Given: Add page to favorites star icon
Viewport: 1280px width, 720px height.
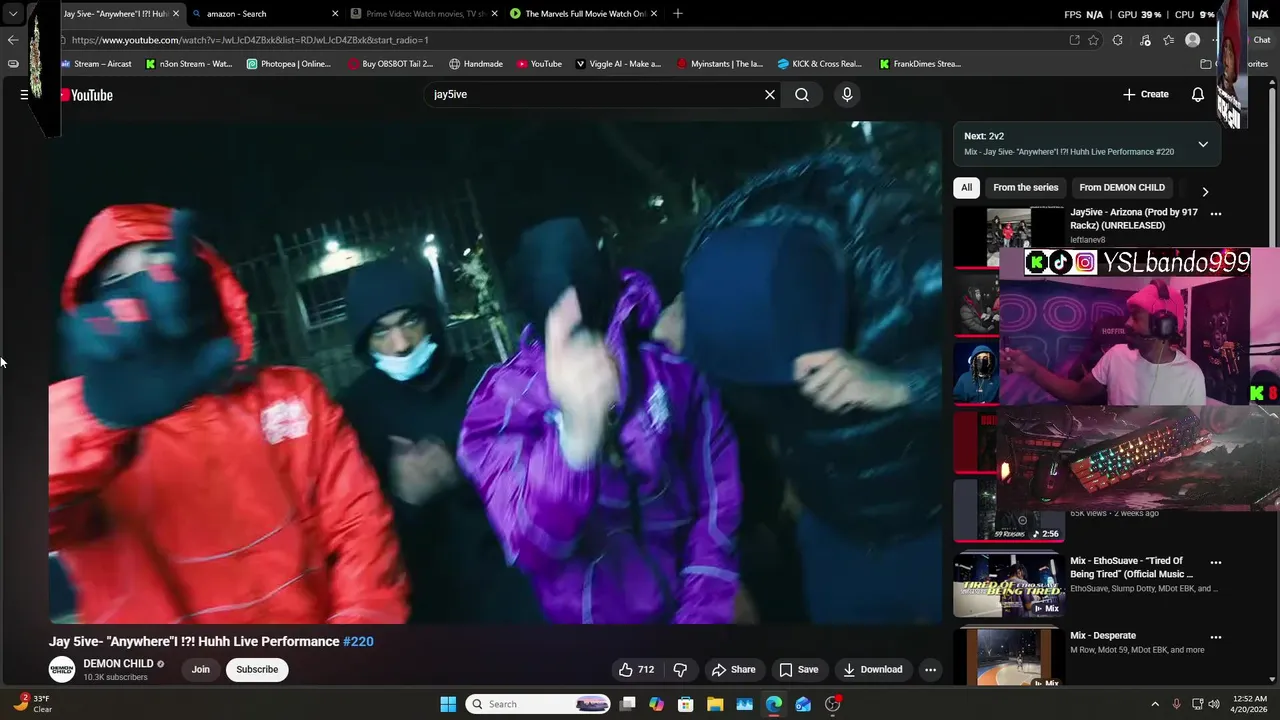Looking at the screenshot, I should (x=1094, y=40).
